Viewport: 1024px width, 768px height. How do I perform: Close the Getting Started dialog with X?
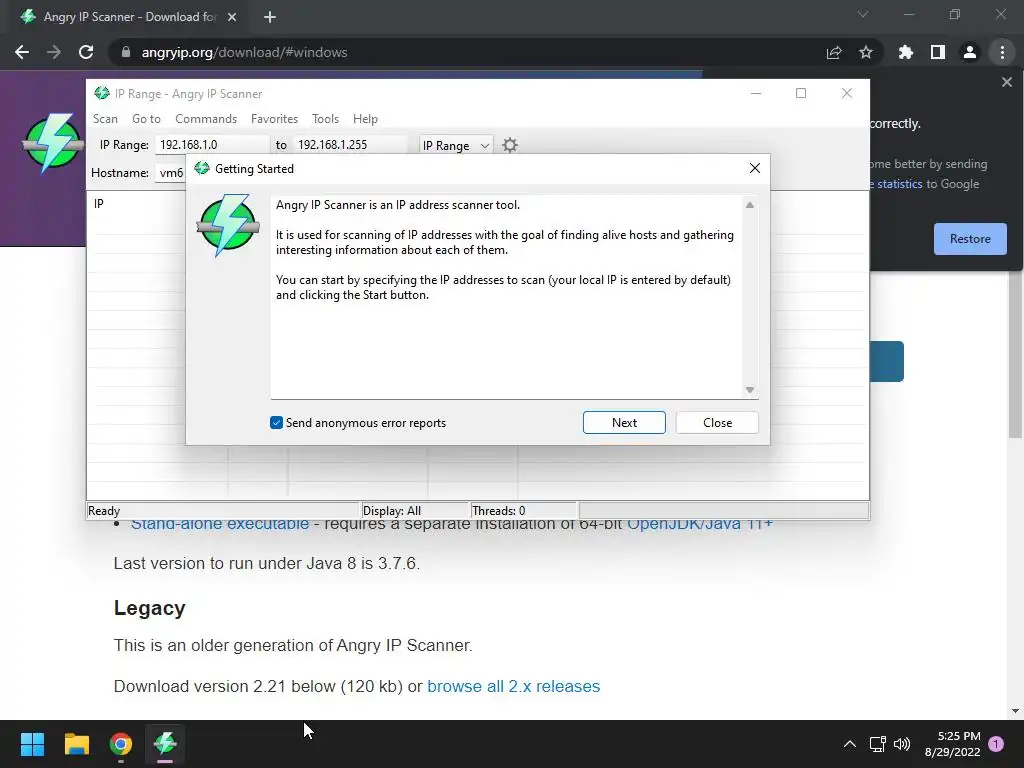755,168
